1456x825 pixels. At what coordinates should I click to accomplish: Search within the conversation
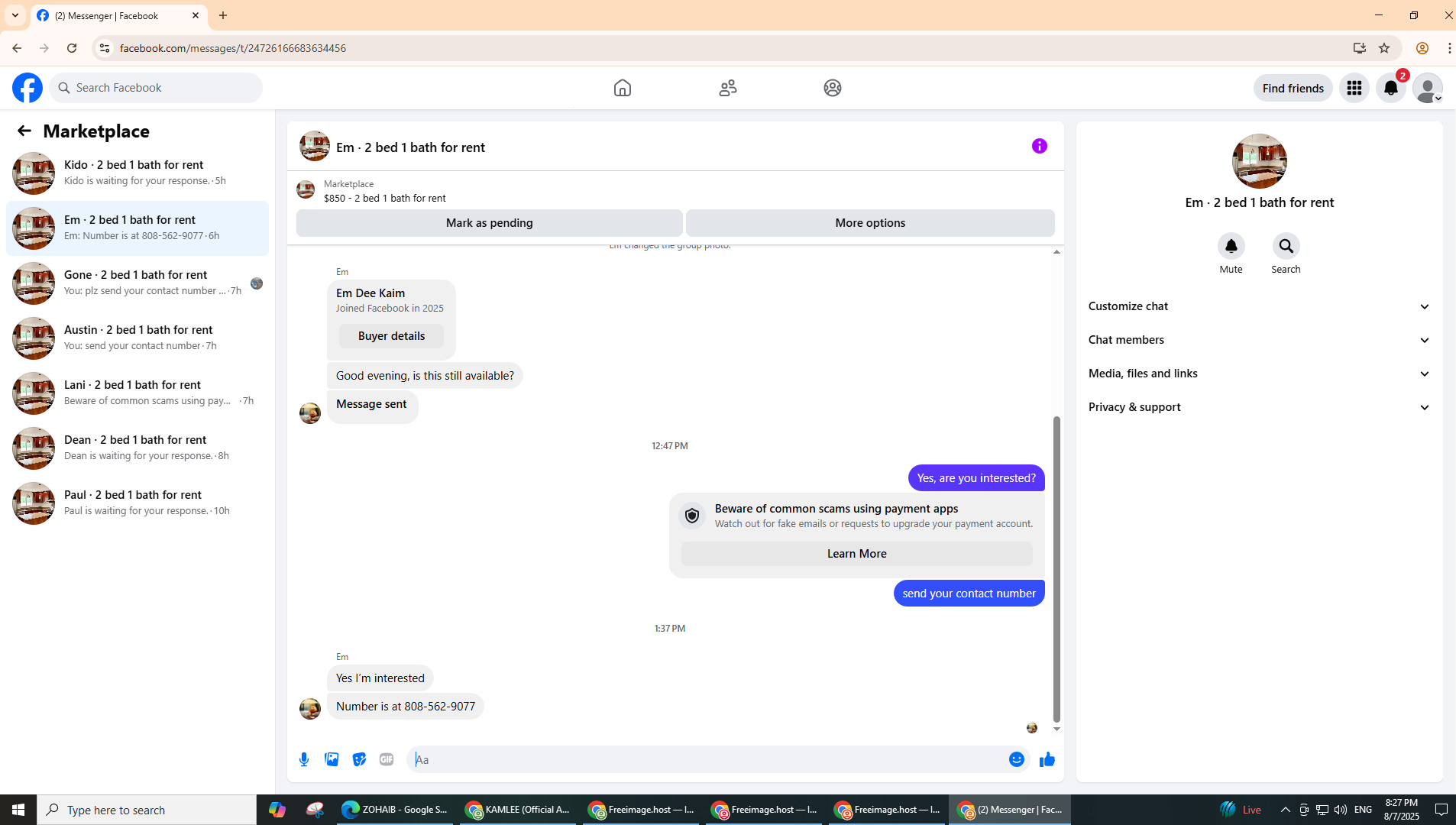tap(1286, 246)
